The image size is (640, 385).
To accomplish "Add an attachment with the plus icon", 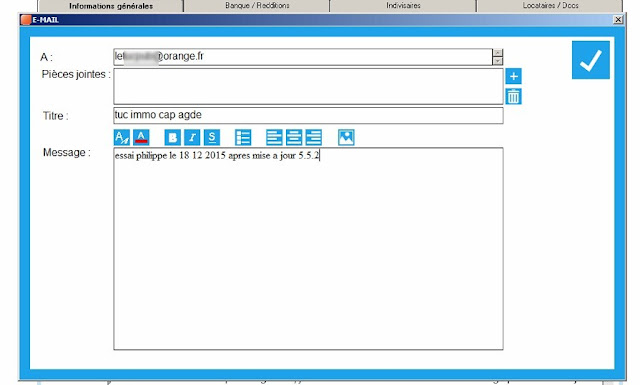I will [513, 76].
